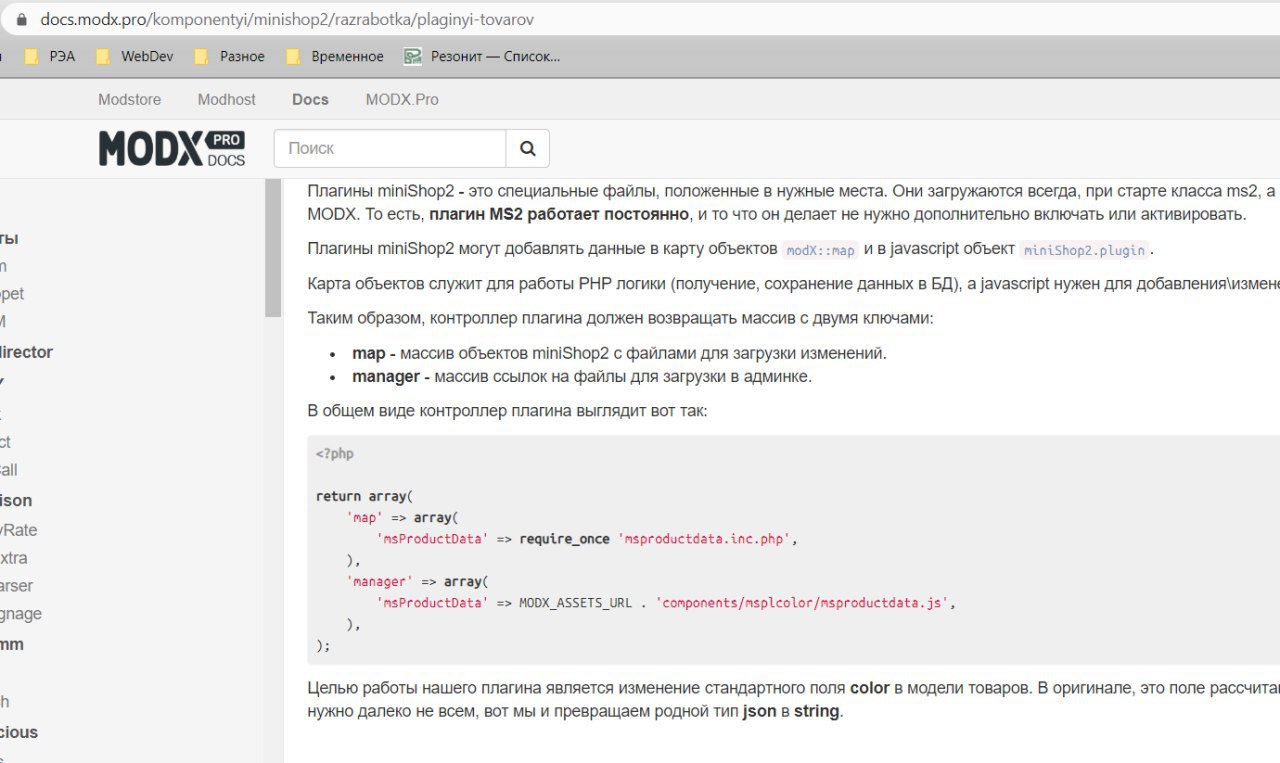Open the 'Rate' sidebar item

click(19, 530)
